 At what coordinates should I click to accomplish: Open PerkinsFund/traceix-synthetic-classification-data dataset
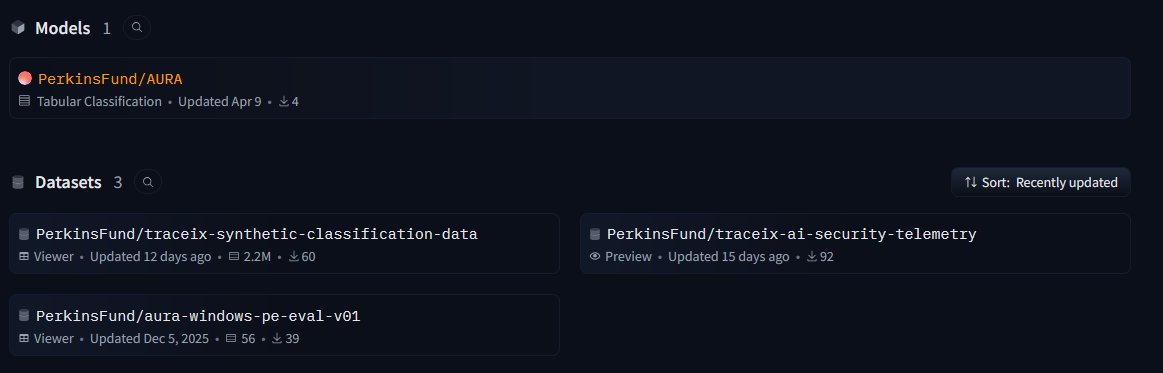point(257,234)
